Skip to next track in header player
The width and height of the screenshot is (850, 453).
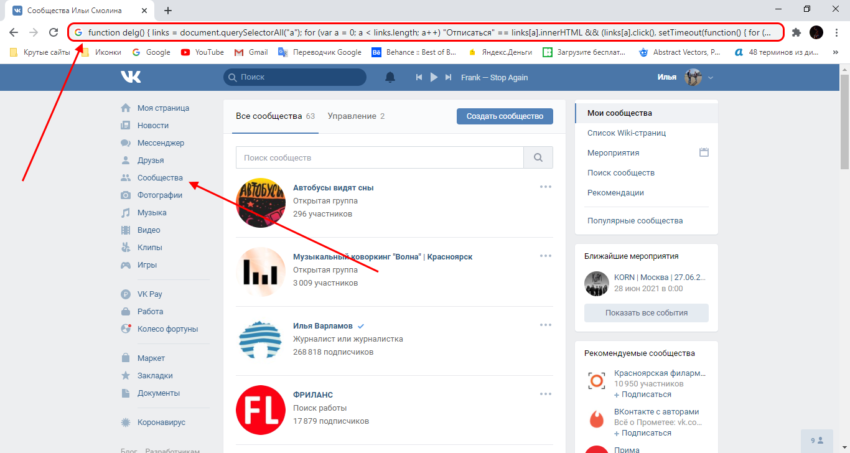[444, 77]
